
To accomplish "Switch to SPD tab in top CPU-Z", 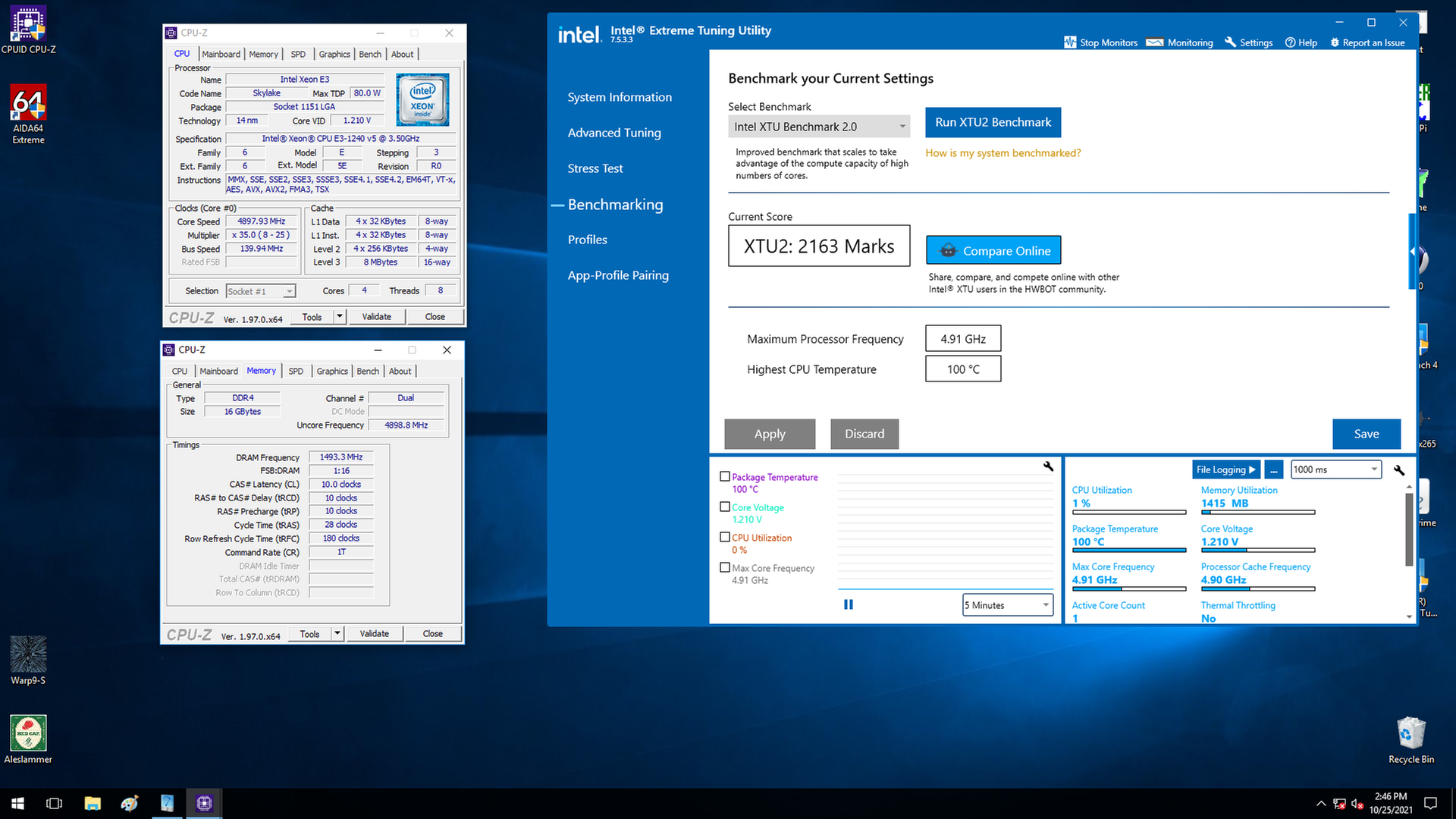I will (298, 54).
